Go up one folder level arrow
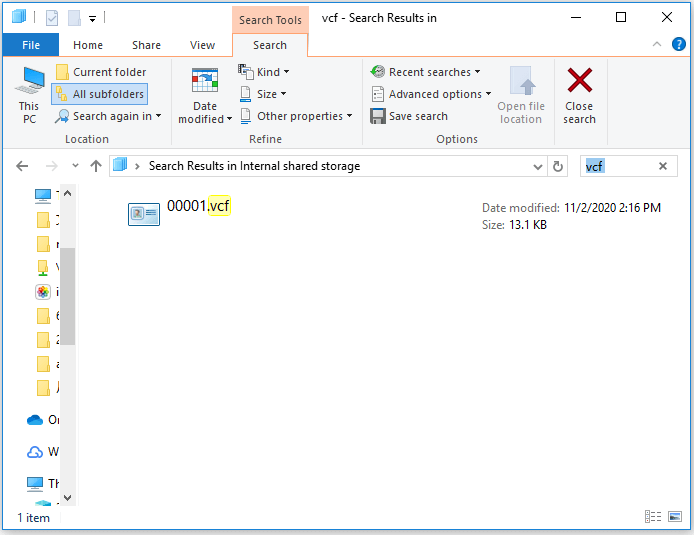This screenshot has height=535, width=694. click(x=96, y=166)
